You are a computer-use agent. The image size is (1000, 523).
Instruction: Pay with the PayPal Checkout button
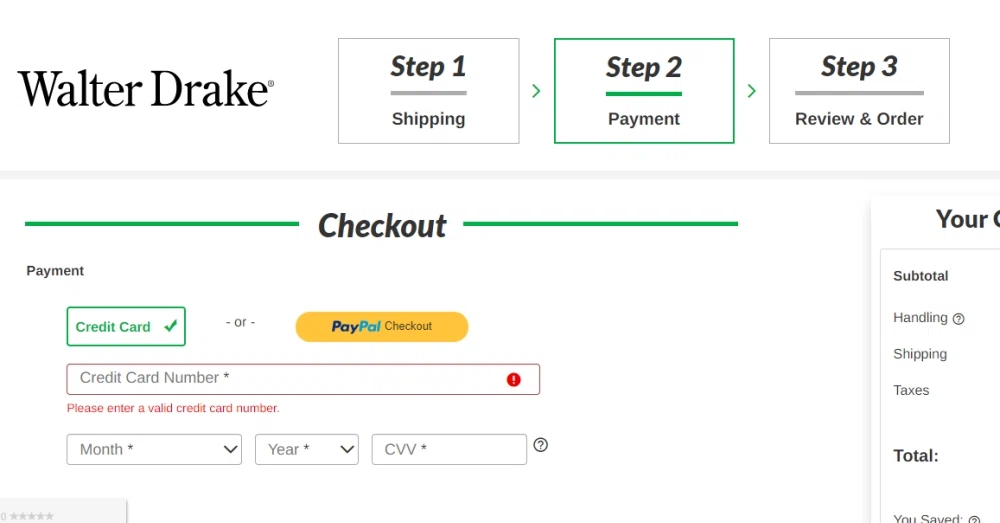click(x=381, y=327)
